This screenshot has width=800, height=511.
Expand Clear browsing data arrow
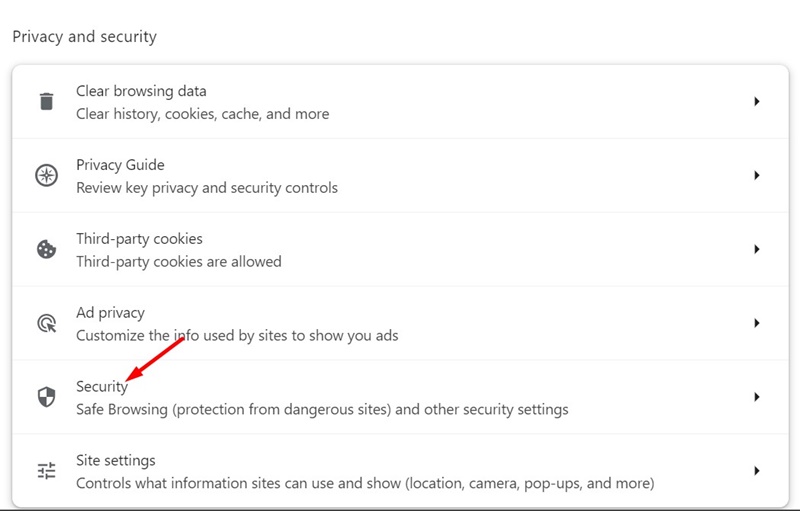coord(757,101)
